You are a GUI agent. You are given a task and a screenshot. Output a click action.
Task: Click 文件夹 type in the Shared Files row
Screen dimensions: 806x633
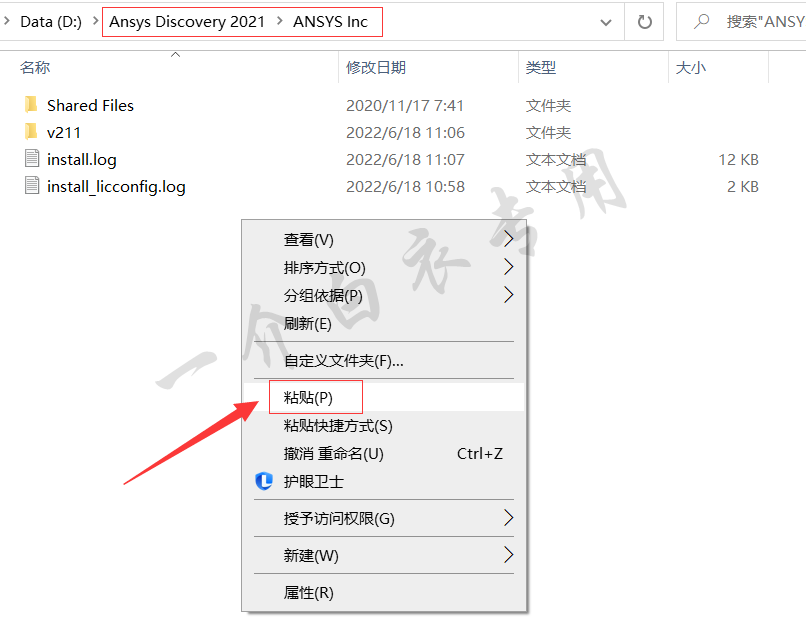coord(548,105)
